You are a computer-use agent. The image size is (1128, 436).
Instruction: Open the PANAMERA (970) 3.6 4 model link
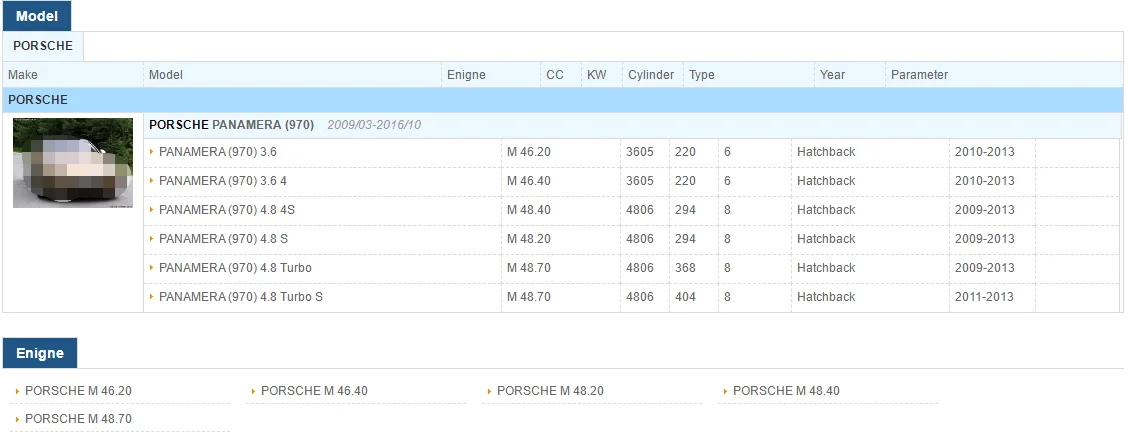tap(222, 181)
